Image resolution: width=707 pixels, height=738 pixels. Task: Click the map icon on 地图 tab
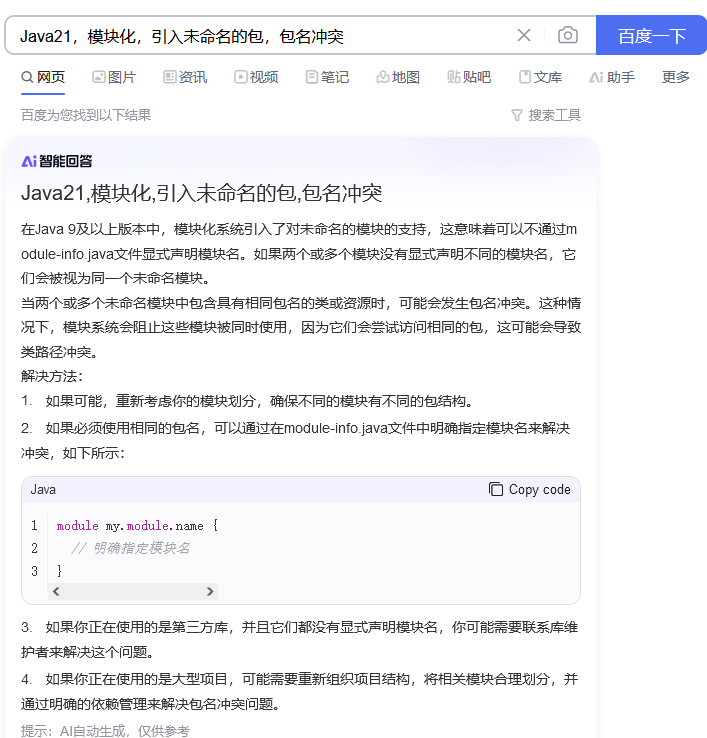tap(382, 77)
